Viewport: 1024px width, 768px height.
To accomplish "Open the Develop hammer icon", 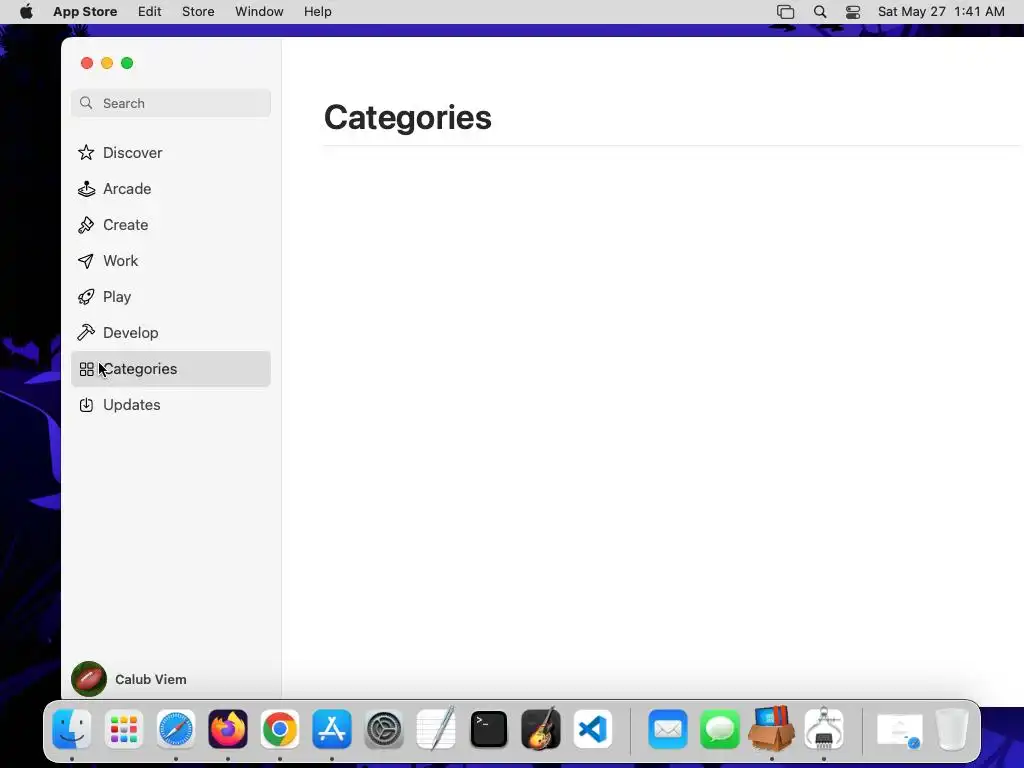I will click(86, 332).
